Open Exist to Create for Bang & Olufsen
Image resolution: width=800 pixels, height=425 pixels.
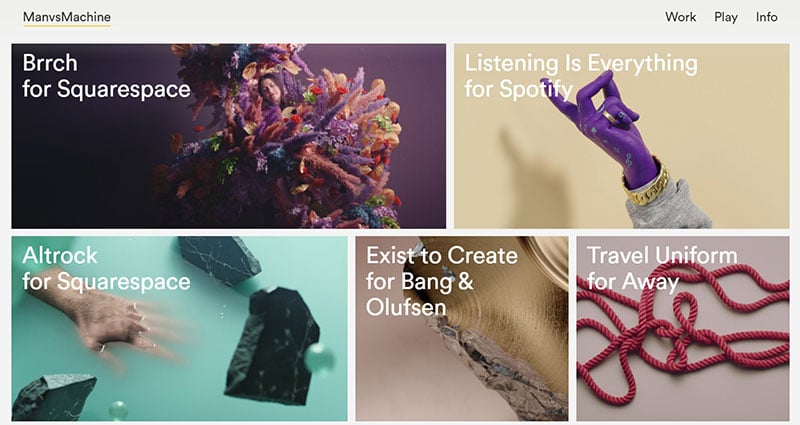click(442, 281)
